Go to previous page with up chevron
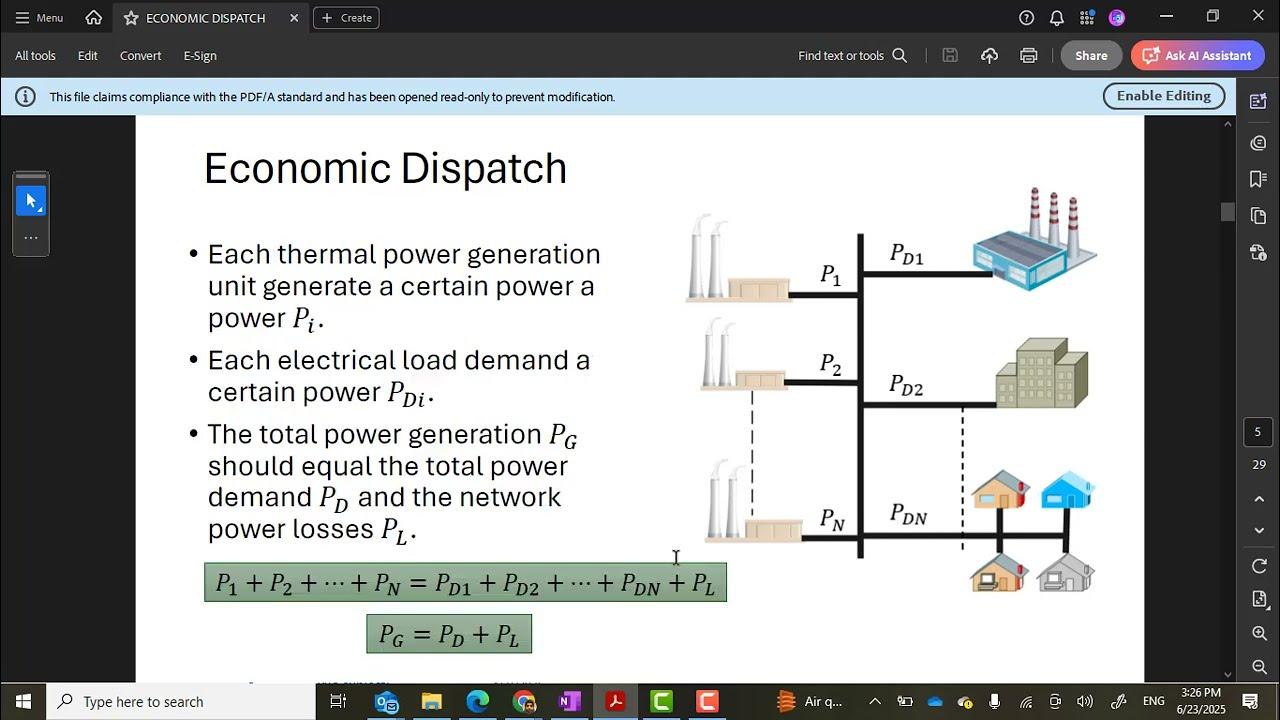The width and height of the screenshot is (1280, 720). click(1259, 499)
